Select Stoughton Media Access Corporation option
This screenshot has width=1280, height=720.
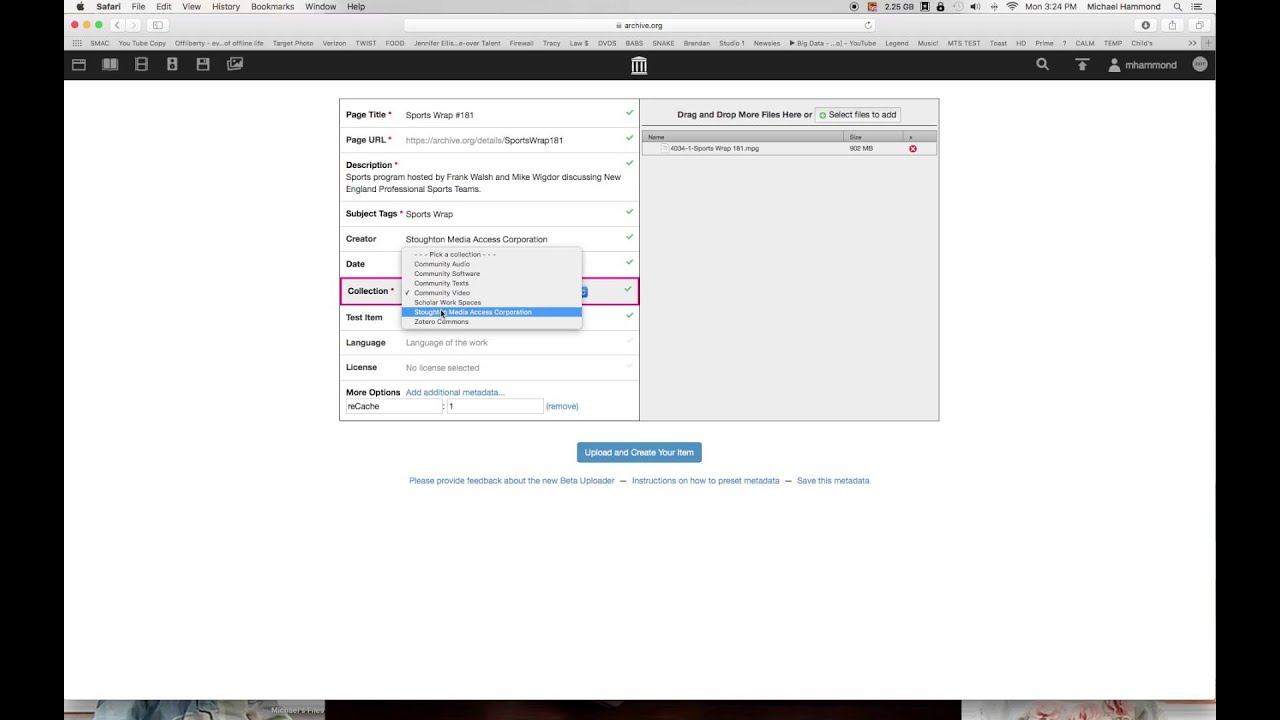click(x=491, y=312)
